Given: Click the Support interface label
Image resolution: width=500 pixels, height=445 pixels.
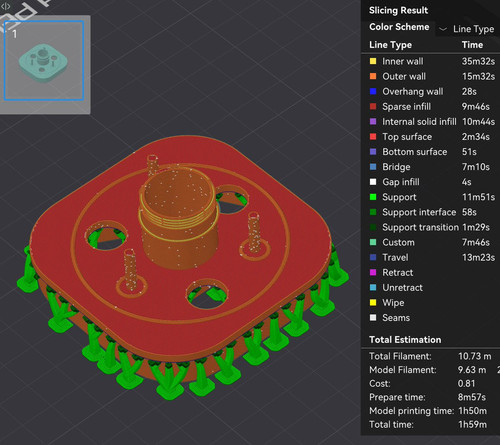Looking at the screenshot, I should click(419, 212).
